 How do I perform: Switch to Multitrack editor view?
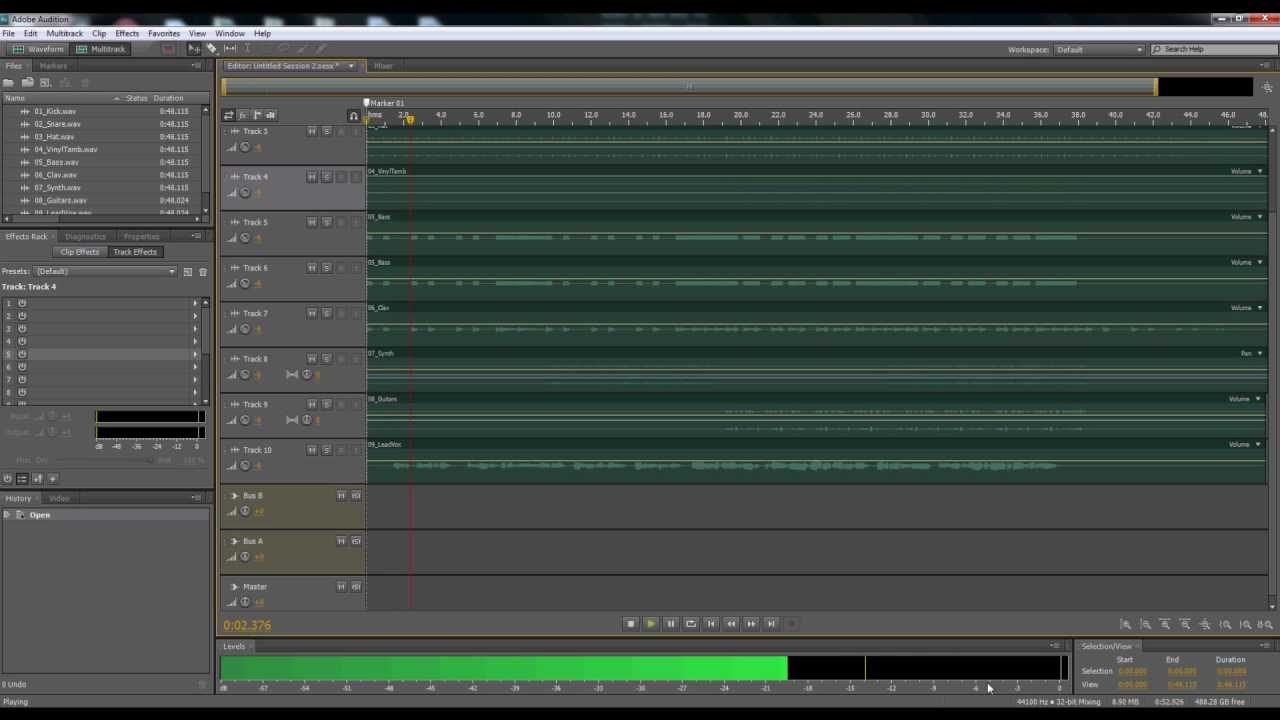[101, 49]
